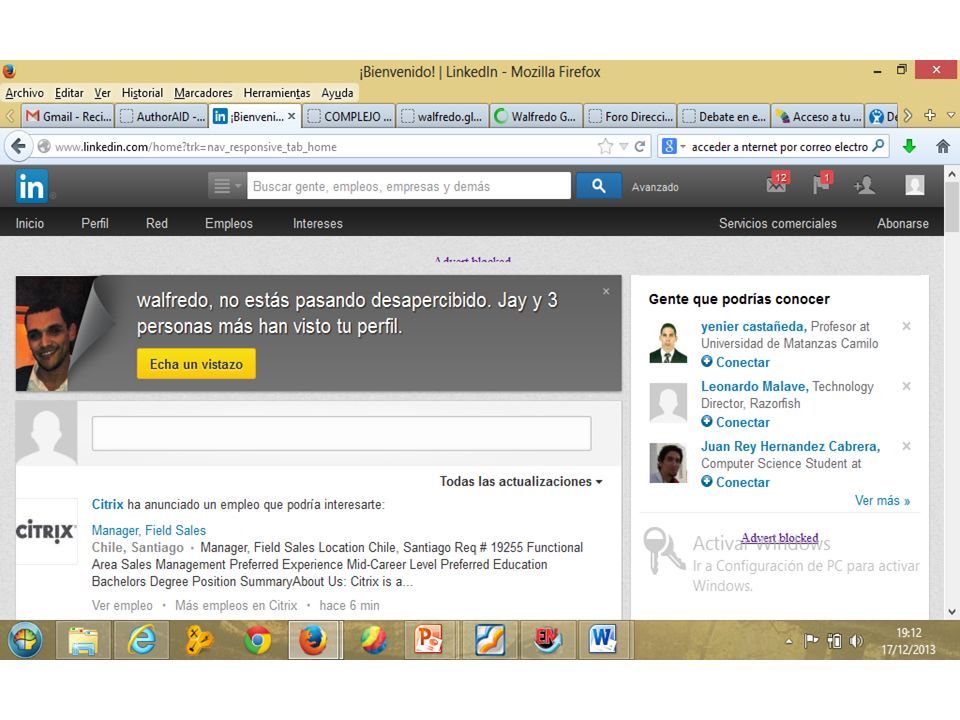Click the LinkedIn logo icon
This screenshot has height=720, width=960.
[x=31, y=186]
